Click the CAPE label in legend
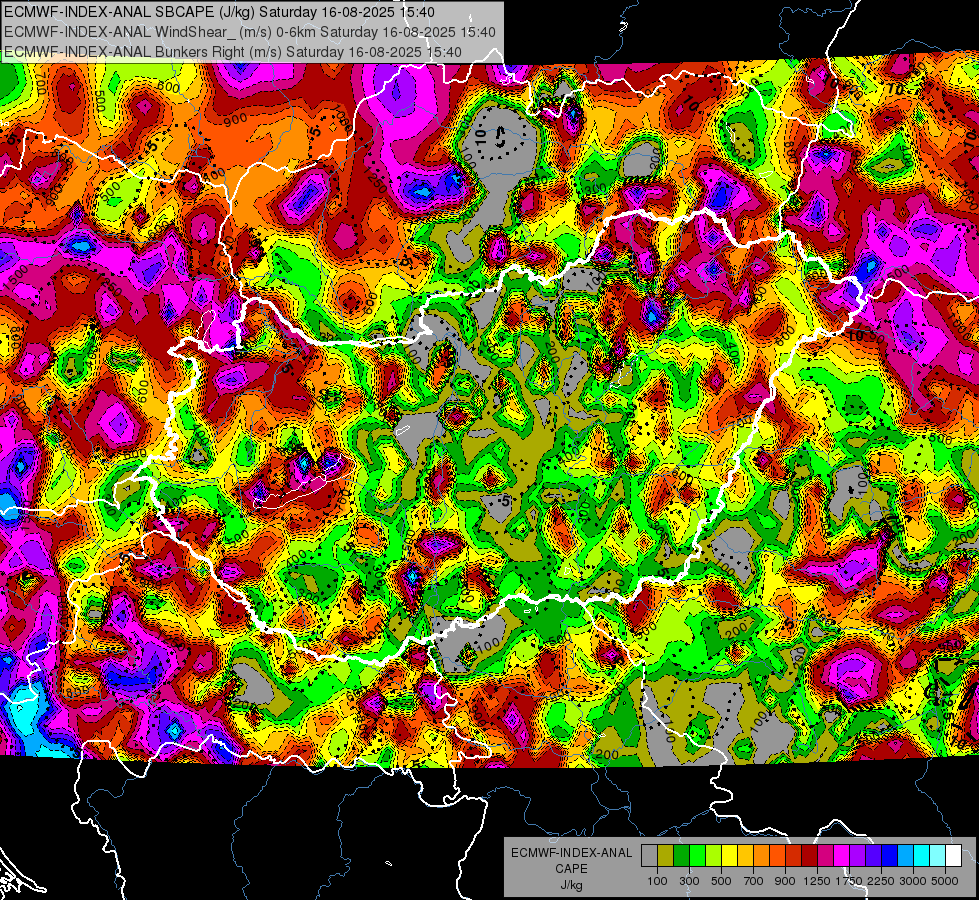979x900 pixels. [571, 869]
